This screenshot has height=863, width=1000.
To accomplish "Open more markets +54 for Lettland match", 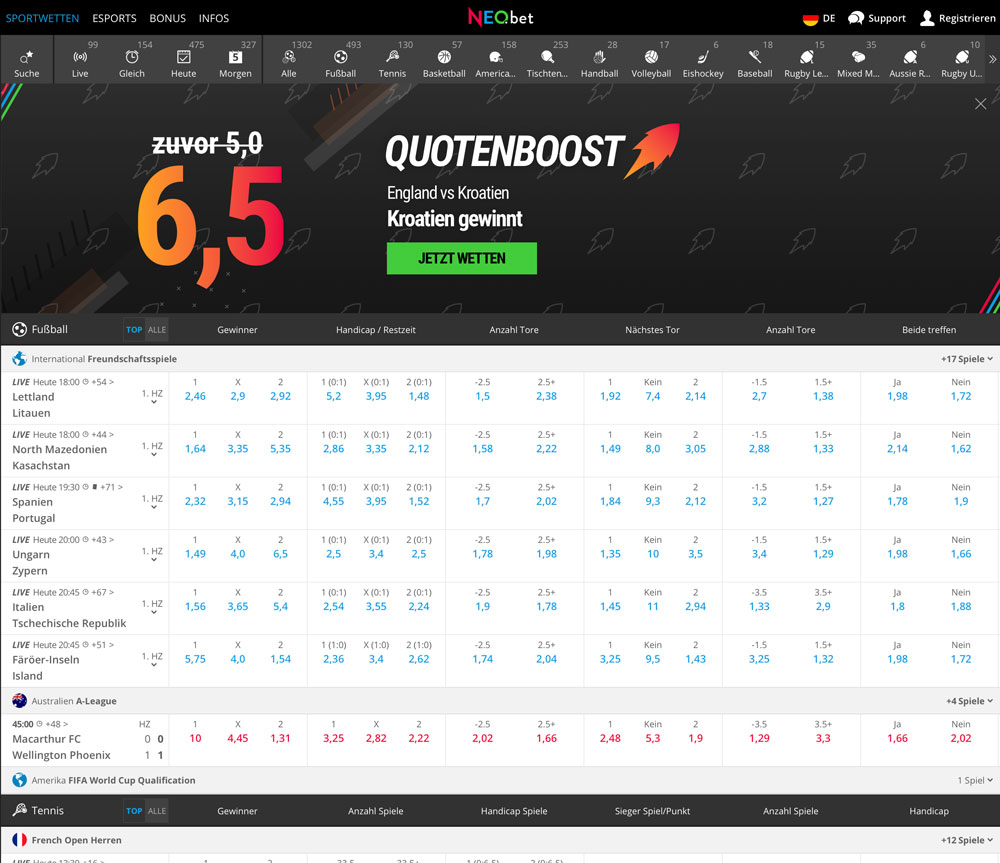I will click(103, 382).
